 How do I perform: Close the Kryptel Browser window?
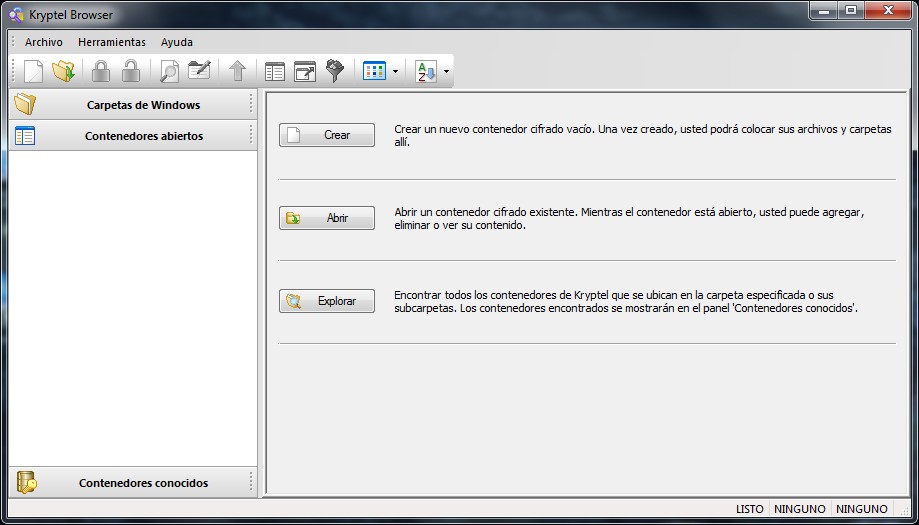888,10
